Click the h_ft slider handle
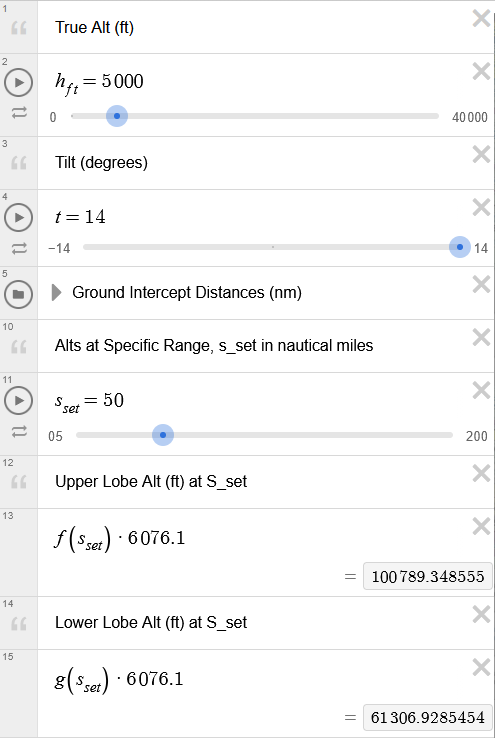The image size is (495, 738). (117, 116)
